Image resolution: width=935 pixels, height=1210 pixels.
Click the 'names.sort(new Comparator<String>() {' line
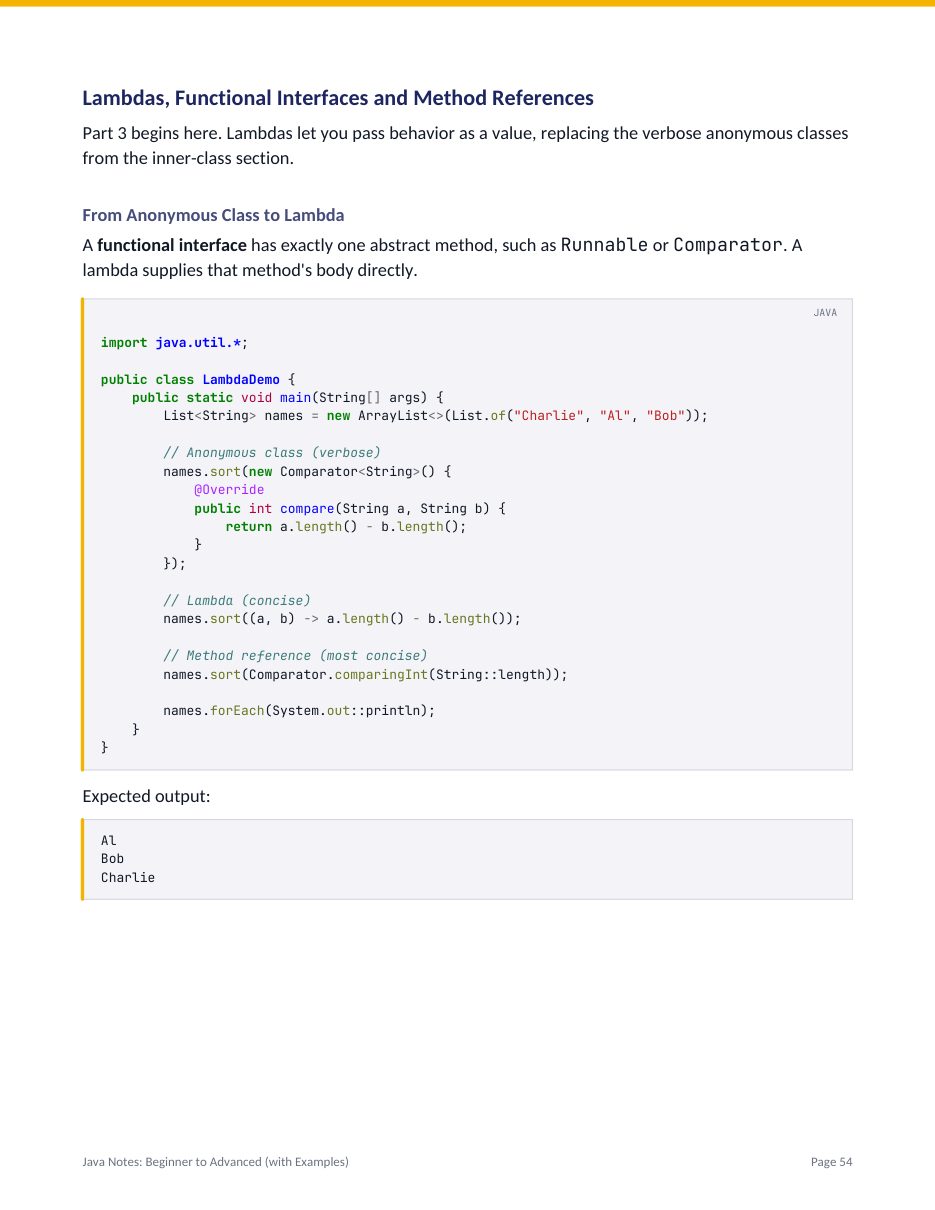[x=307, y=471]
